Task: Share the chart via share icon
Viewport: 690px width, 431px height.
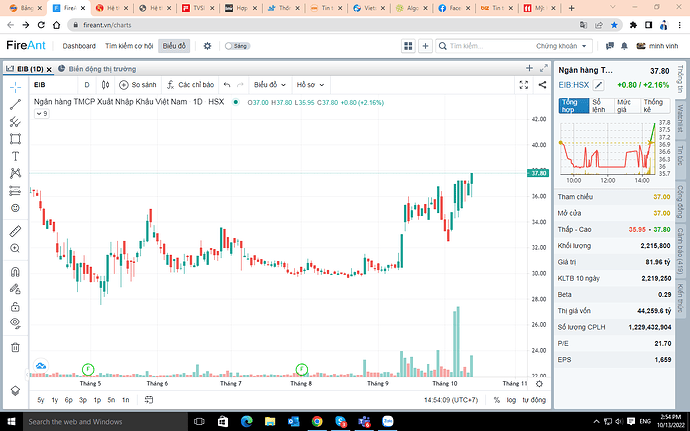Action: [x=542, y=85]
